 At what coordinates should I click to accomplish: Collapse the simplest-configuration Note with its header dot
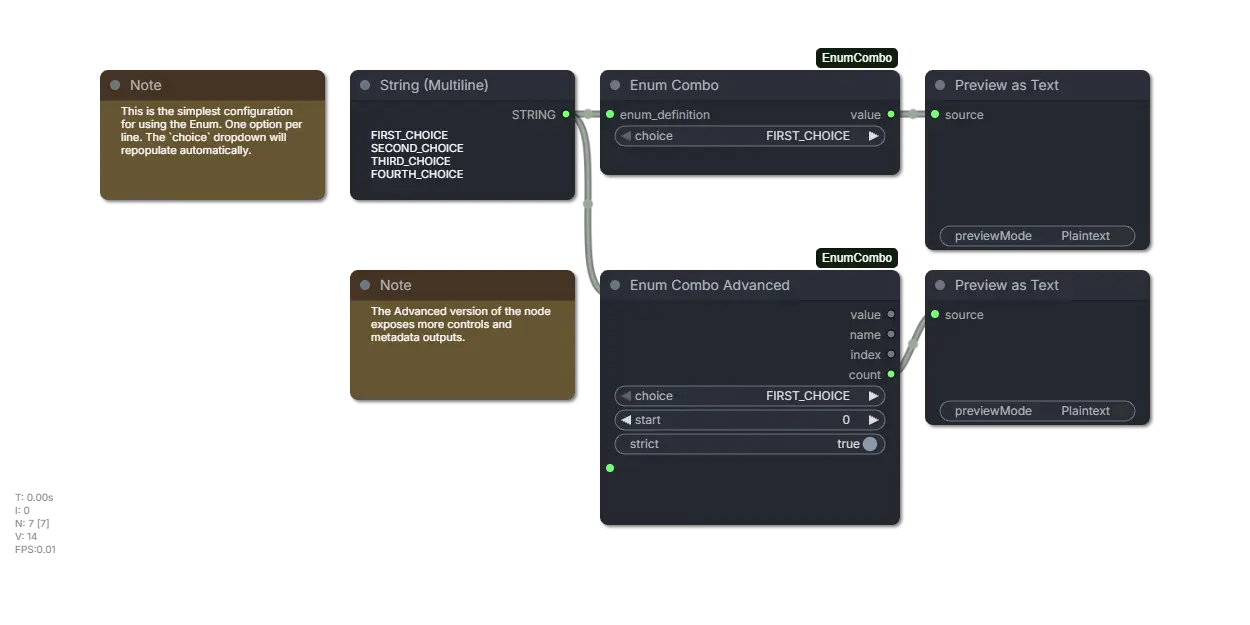pos(115,85)
